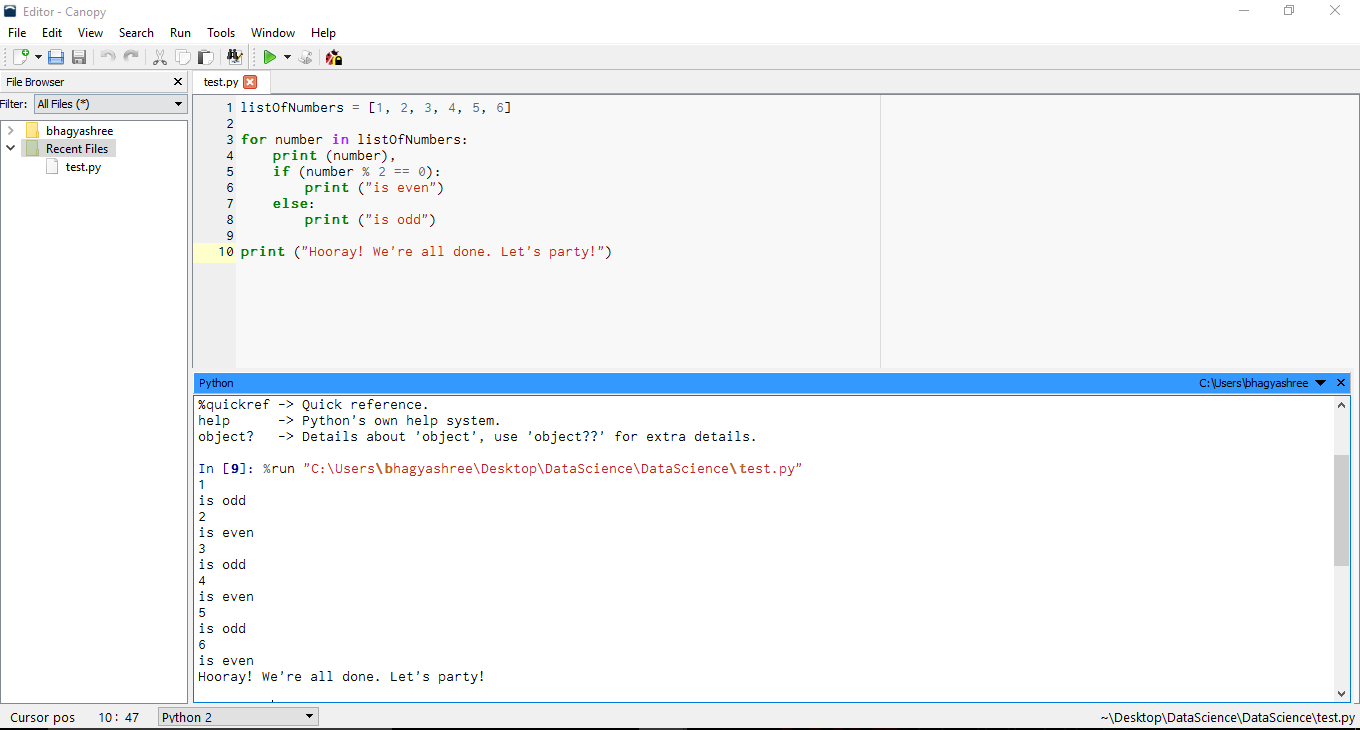Select the Recent Files entry
This screenshot has width=1360, height=730.
tap(77, 149)
